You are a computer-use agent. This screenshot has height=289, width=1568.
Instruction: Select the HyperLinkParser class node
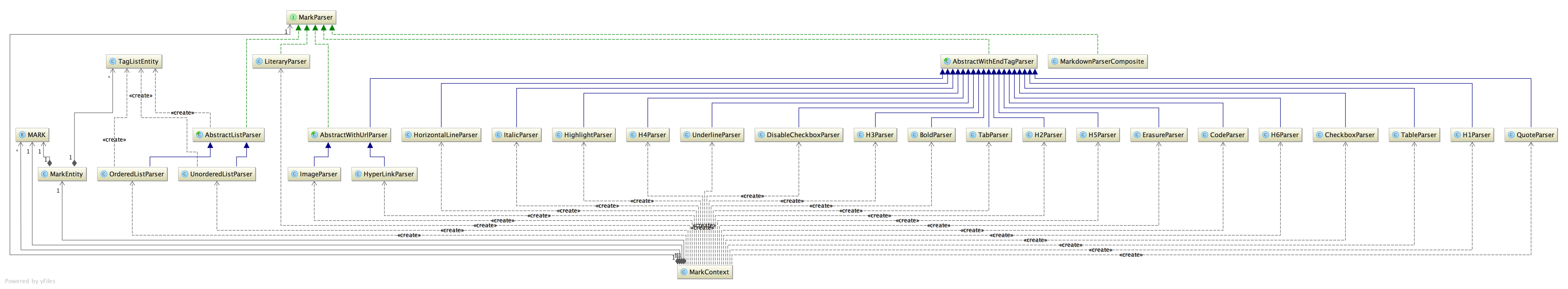[x=385, y=174]
